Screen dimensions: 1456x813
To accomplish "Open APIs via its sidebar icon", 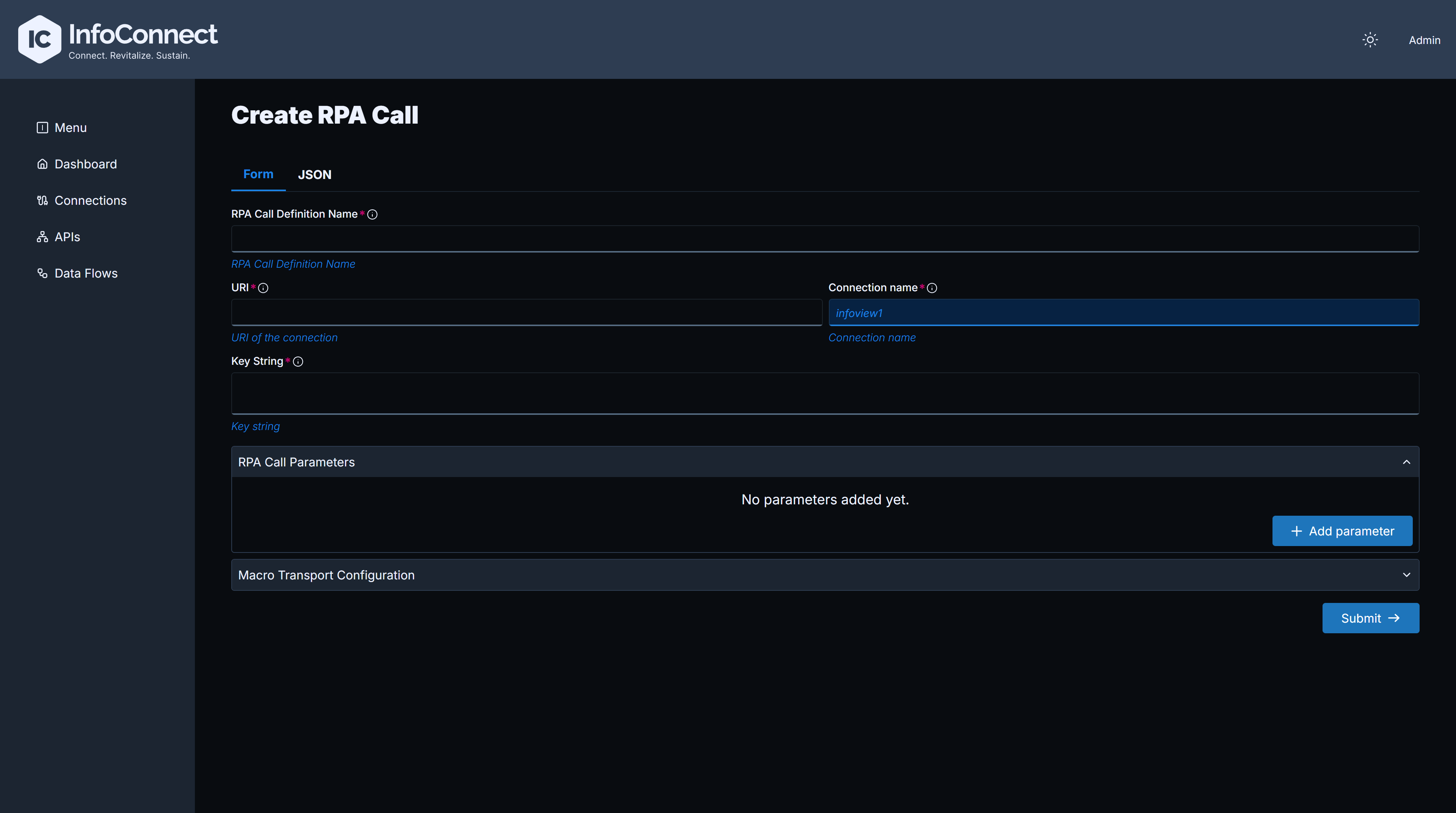I will coord(42,237).
